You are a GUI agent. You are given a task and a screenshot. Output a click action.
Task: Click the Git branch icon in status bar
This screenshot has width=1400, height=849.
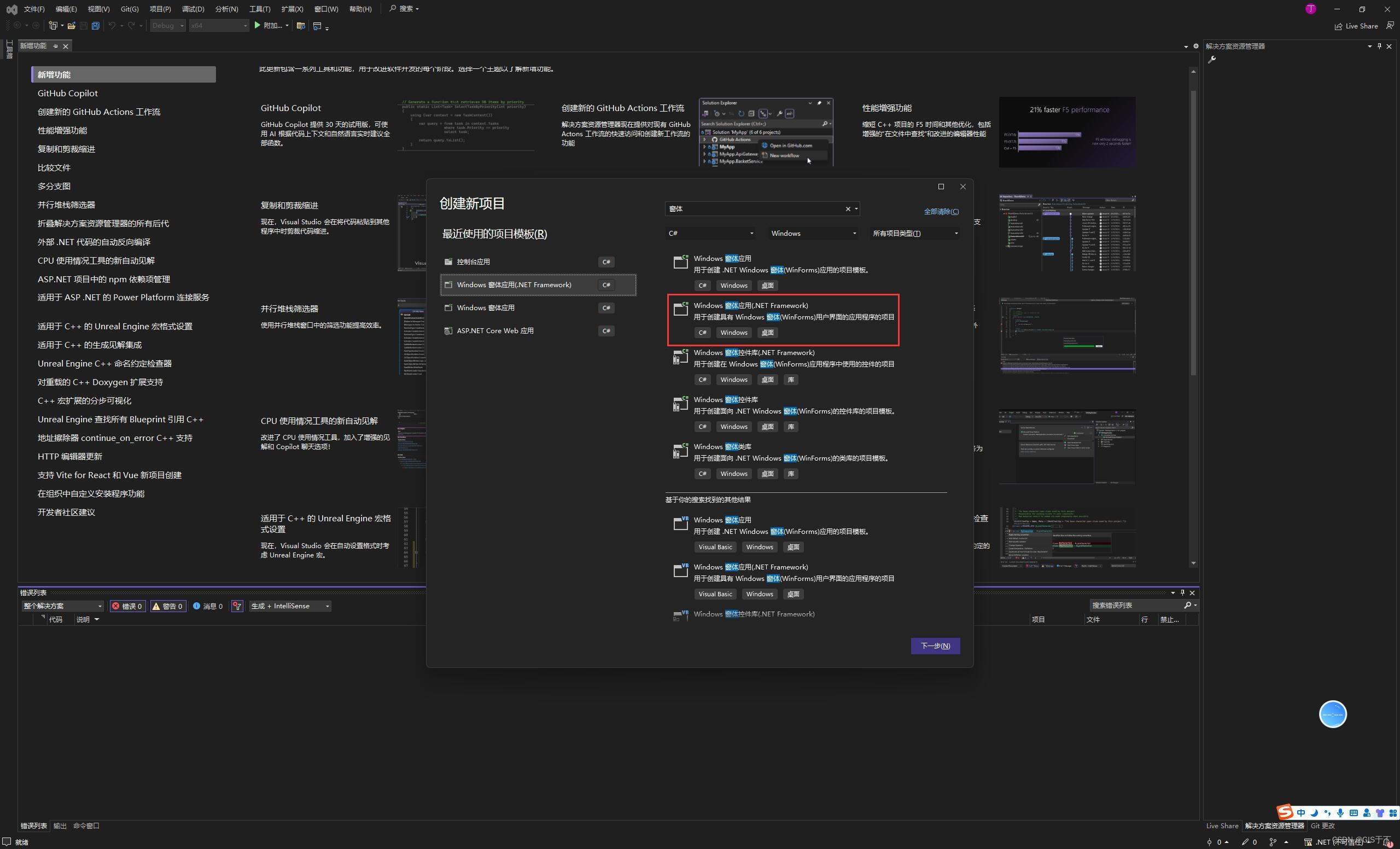tap(1272, 842)
